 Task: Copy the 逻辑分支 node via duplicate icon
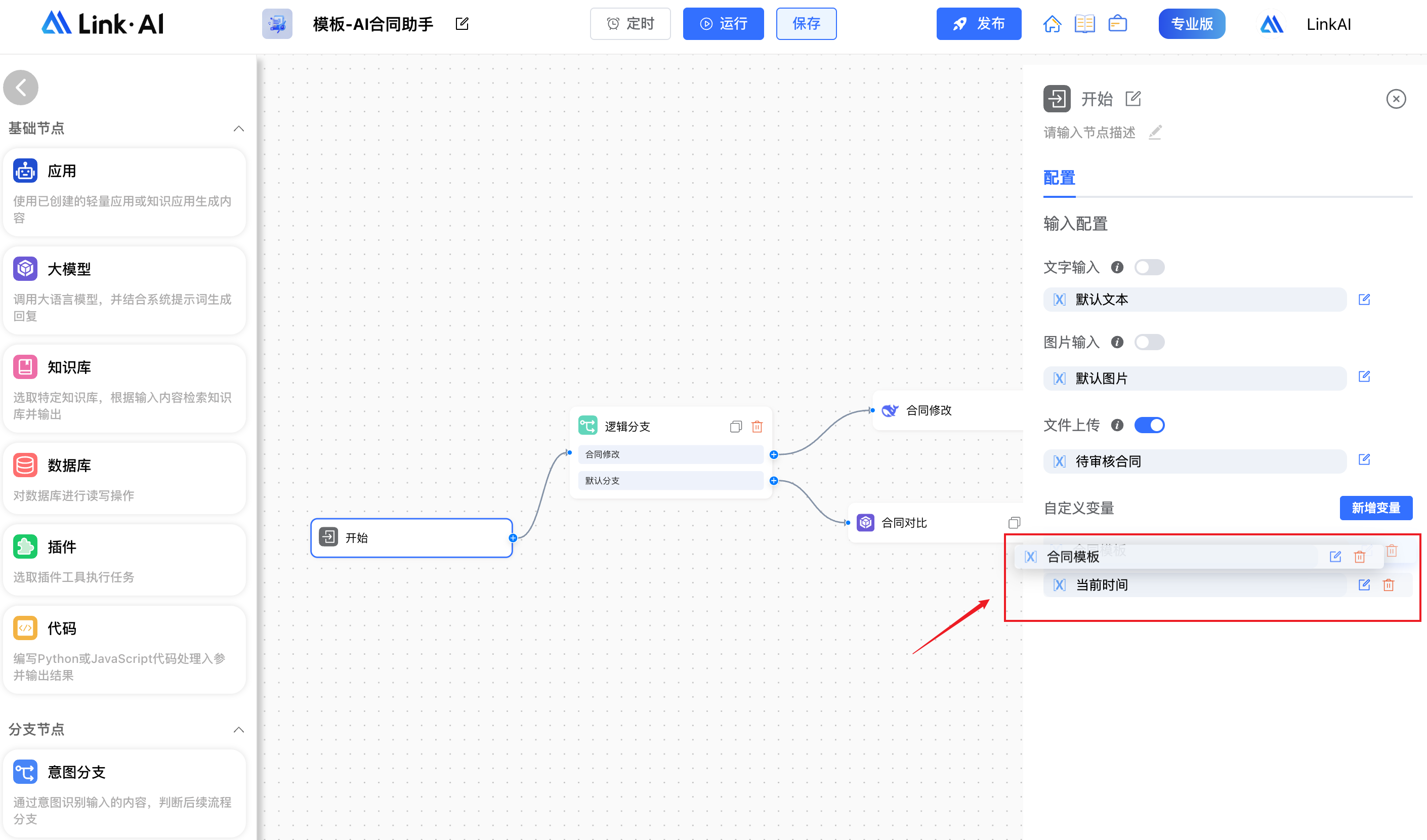736,427
